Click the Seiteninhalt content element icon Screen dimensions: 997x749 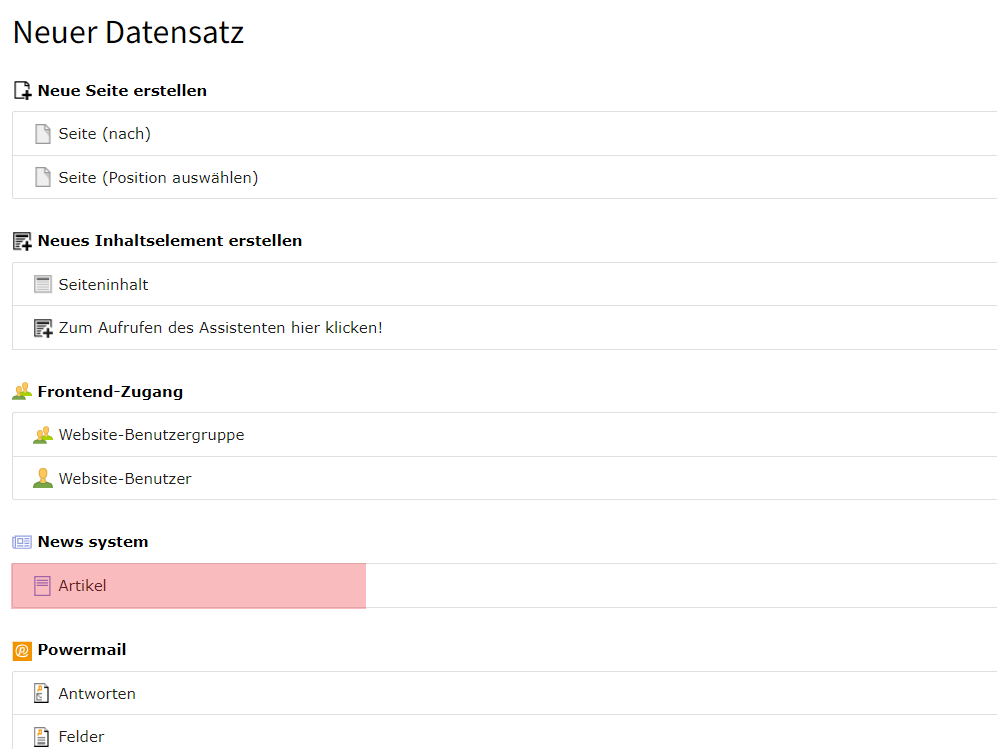(x=42, y=285)
